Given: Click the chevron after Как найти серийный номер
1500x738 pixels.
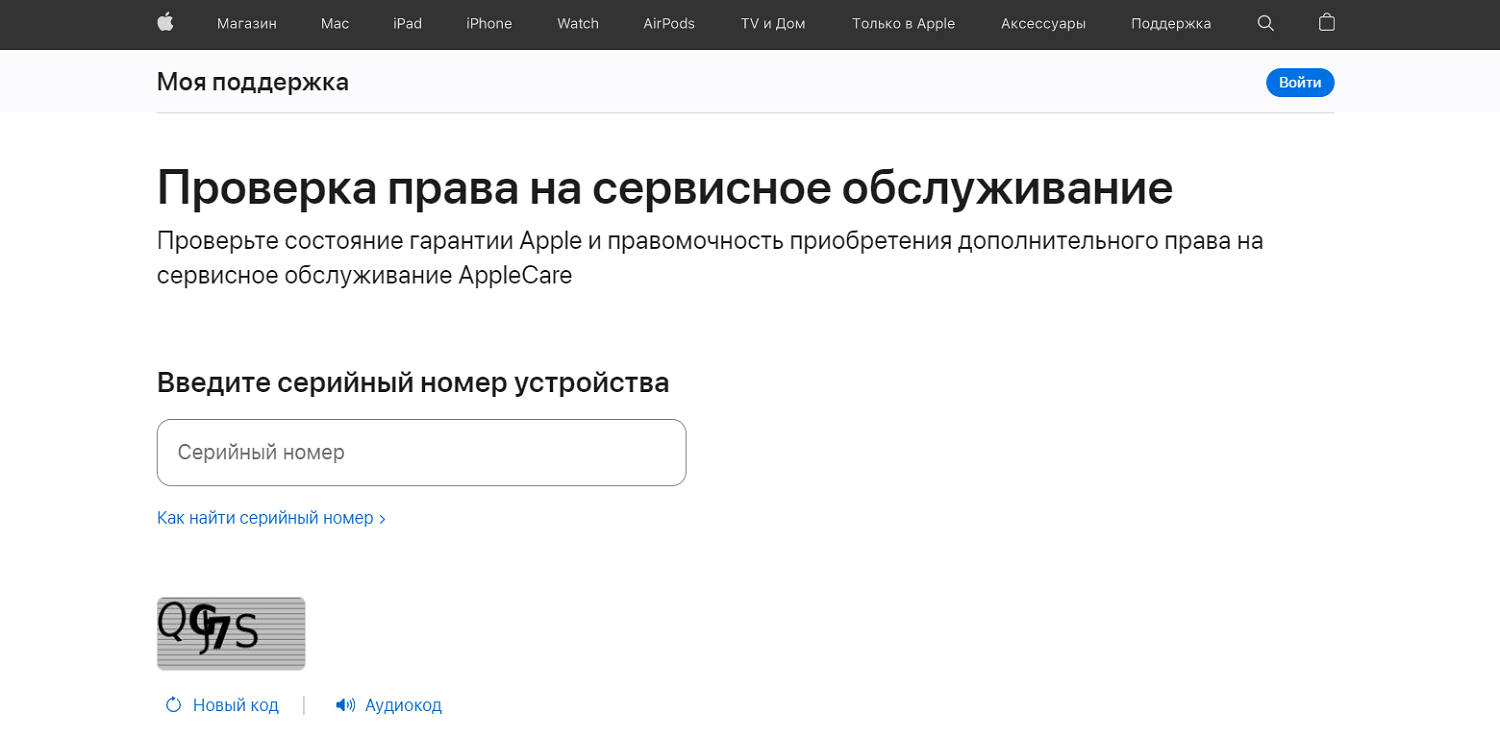Looking at the screenshot, I should 382,519.
